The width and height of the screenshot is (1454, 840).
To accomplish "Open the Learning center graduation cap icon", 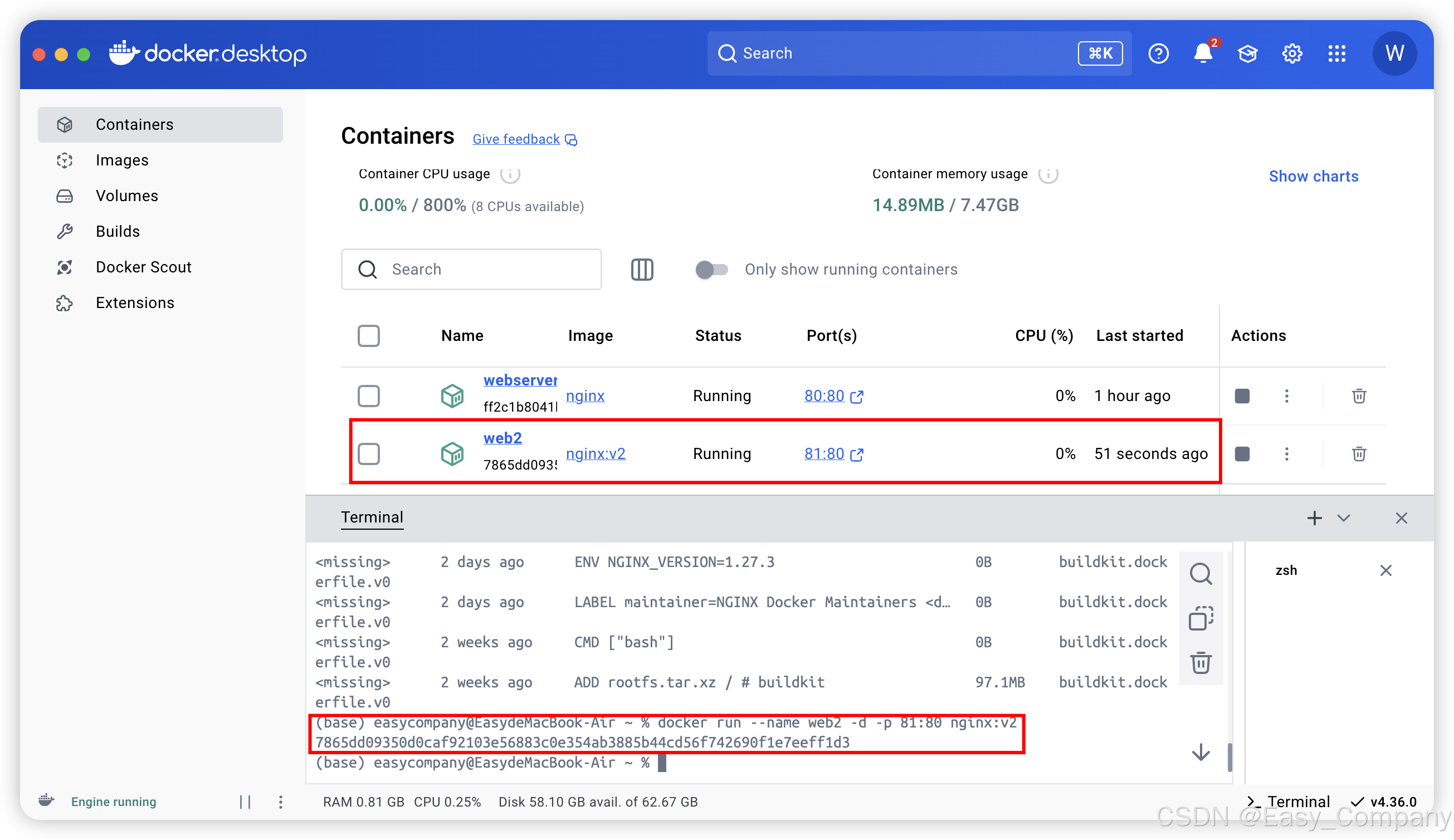I will pos(1247,53).
